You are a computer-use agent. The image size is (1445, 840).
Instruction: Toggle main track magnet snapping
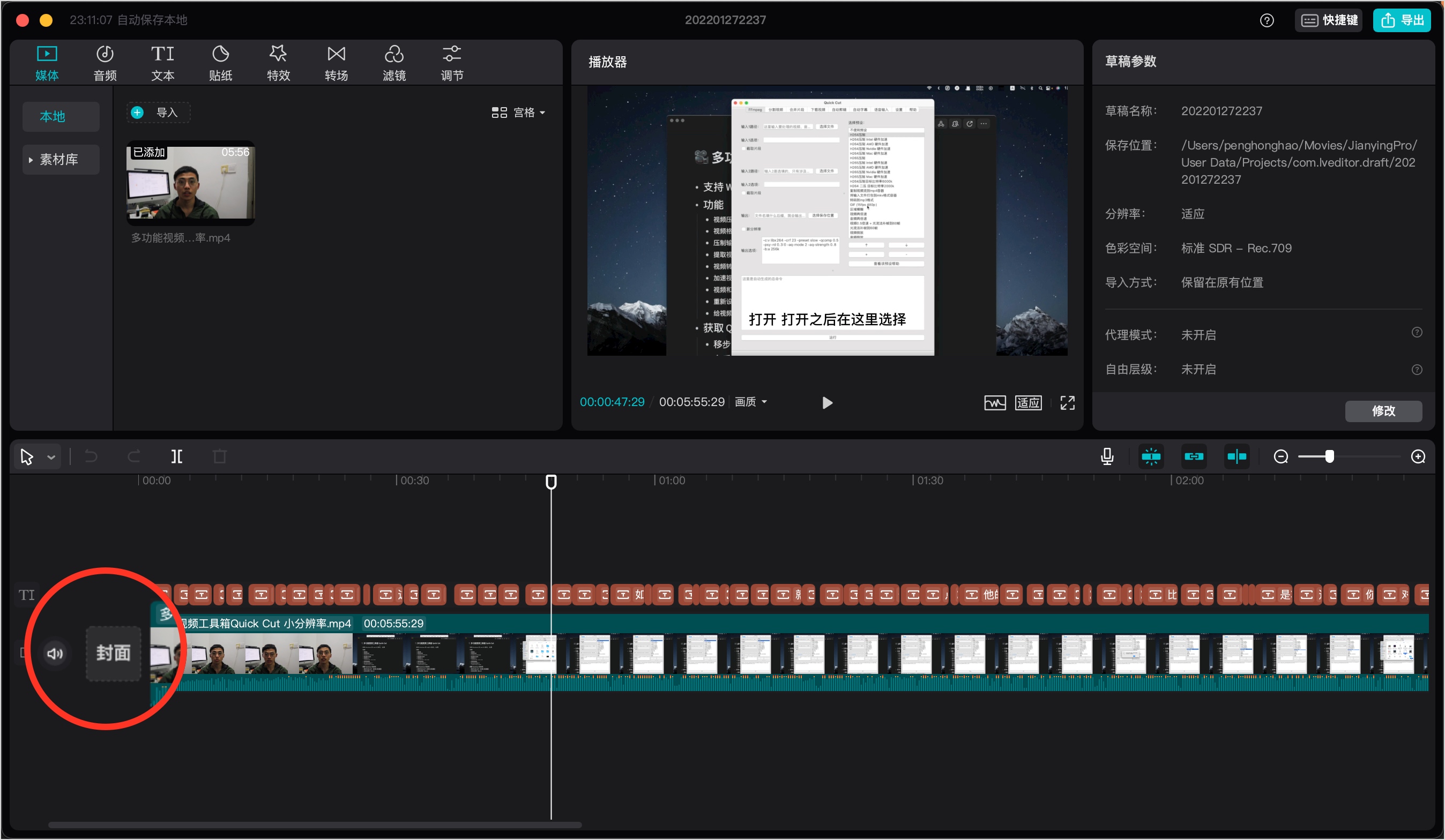pos(1151,456)
